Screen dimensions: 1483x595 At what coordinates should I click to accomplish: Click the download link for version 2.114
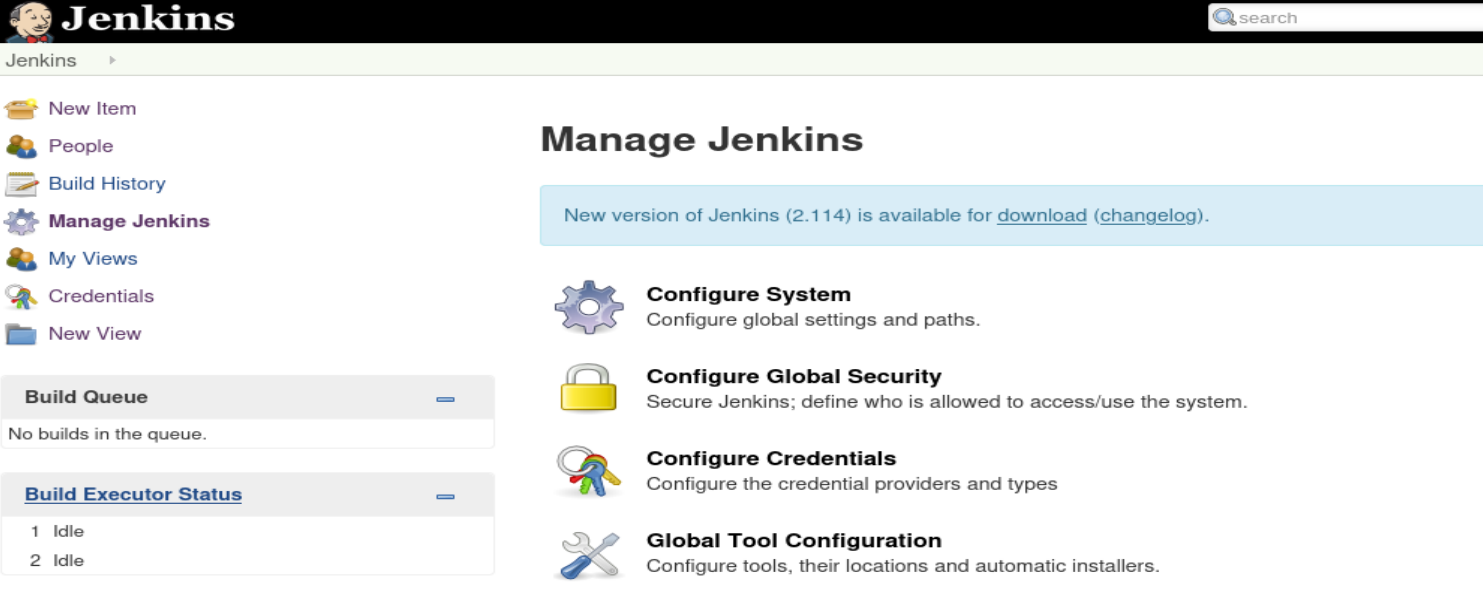[1042, 215]
